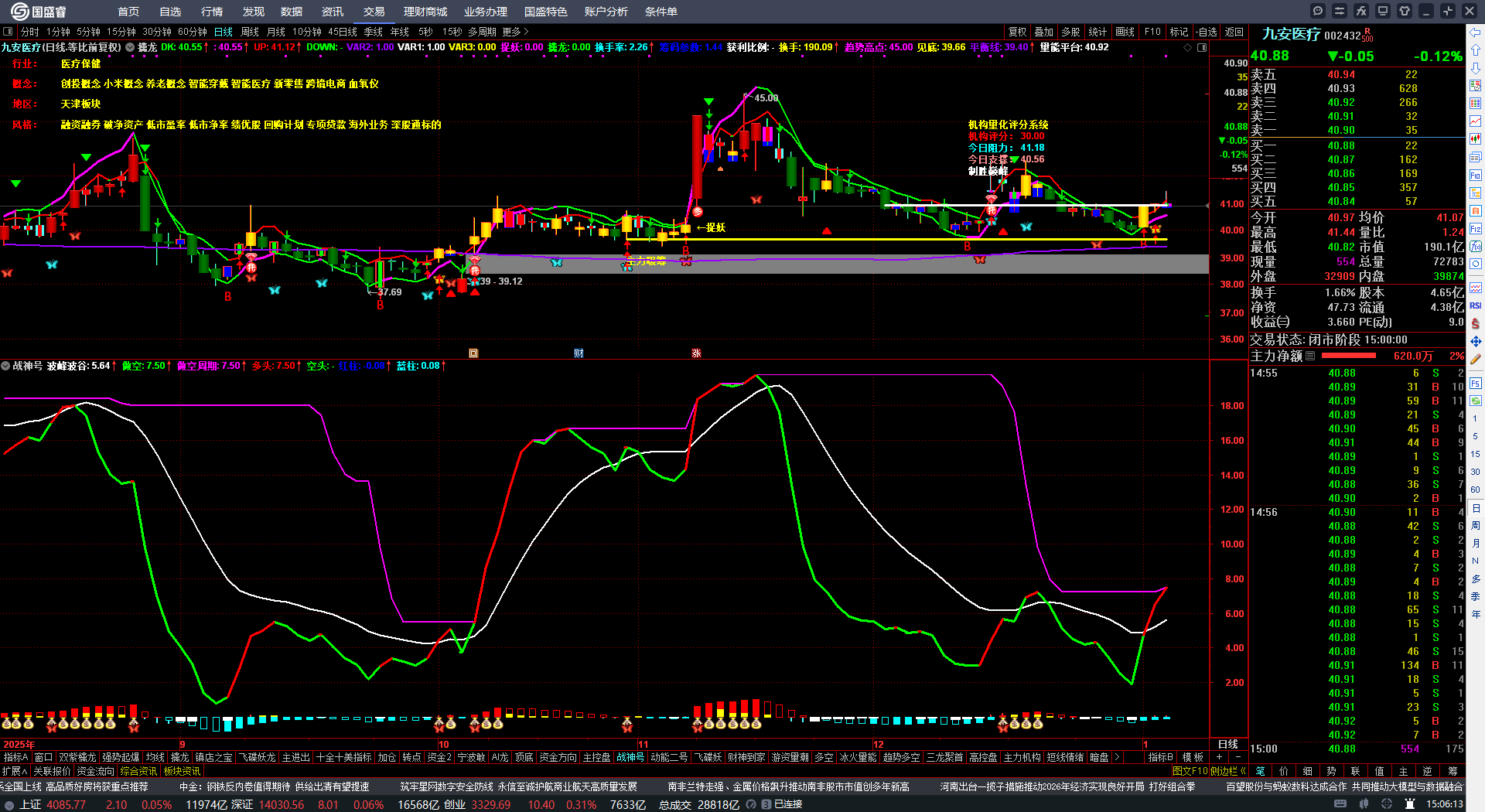Open the 图文F10 link
Screen dimensions: 1485x812
click(1190, 771)
